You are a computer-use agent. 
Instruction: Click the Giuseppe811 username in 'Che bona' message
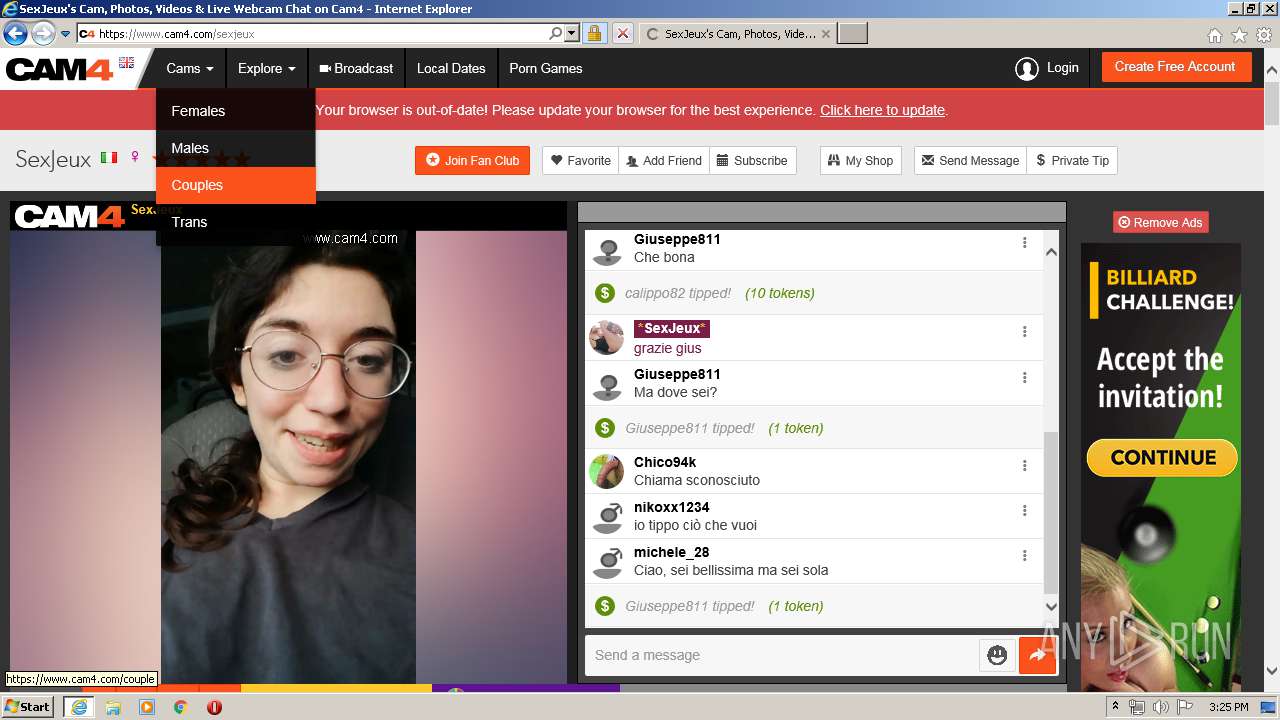[x=677, y=239]
